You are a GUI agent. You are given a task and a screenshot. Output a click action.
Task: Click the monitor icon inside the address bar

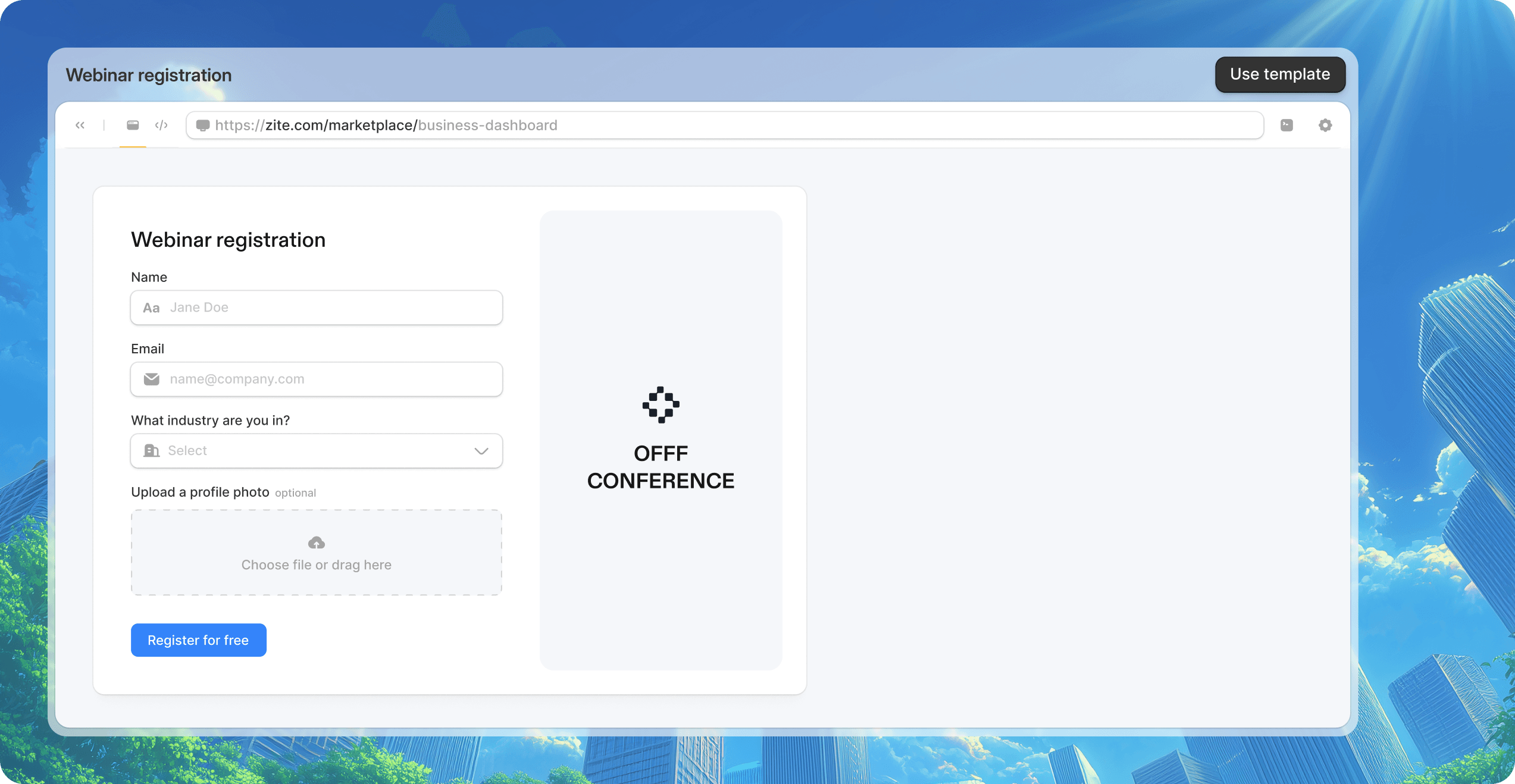[x=203, y=125]
